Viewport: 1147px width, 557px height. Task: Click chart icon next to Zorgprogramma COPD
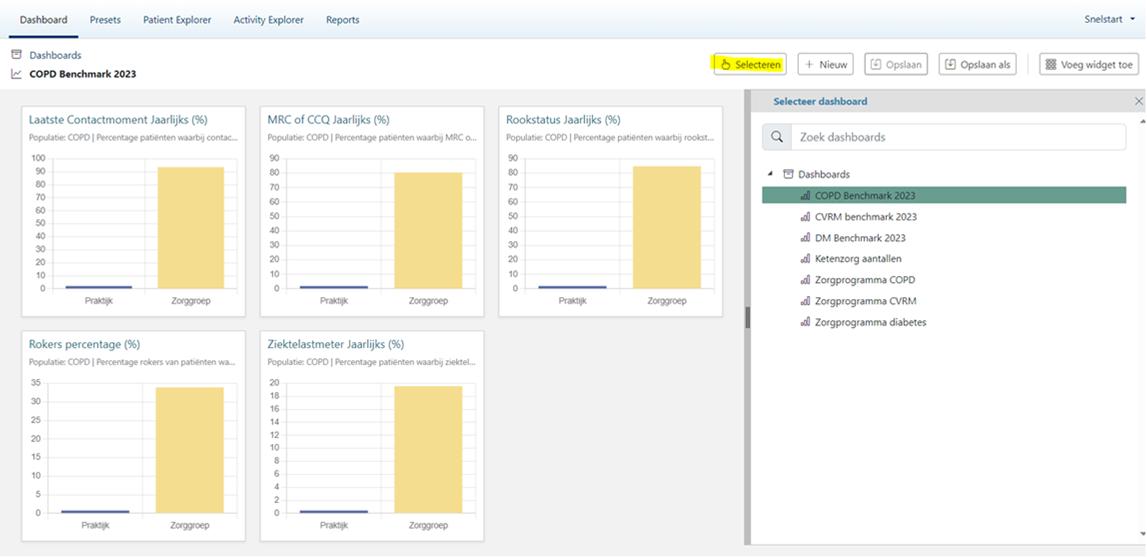(x=805, y=280)
